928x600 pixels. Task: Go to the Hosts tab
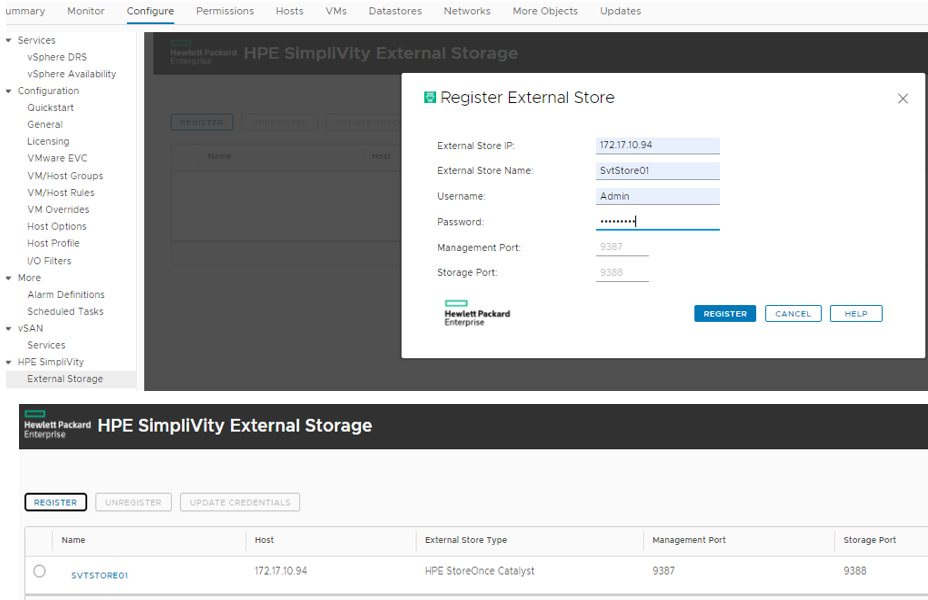pyautogui.click(x=289, y=11)
